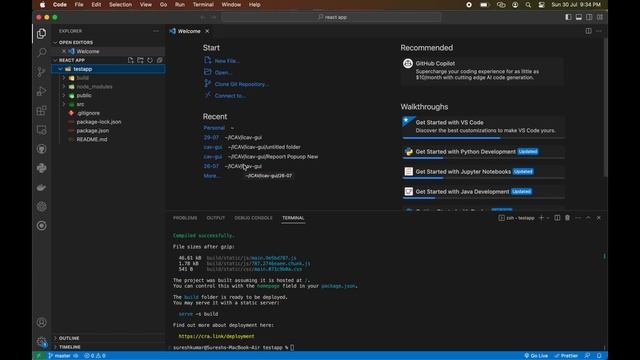
Task: Toggle primary side bar visibility
Action: [568, 17]
